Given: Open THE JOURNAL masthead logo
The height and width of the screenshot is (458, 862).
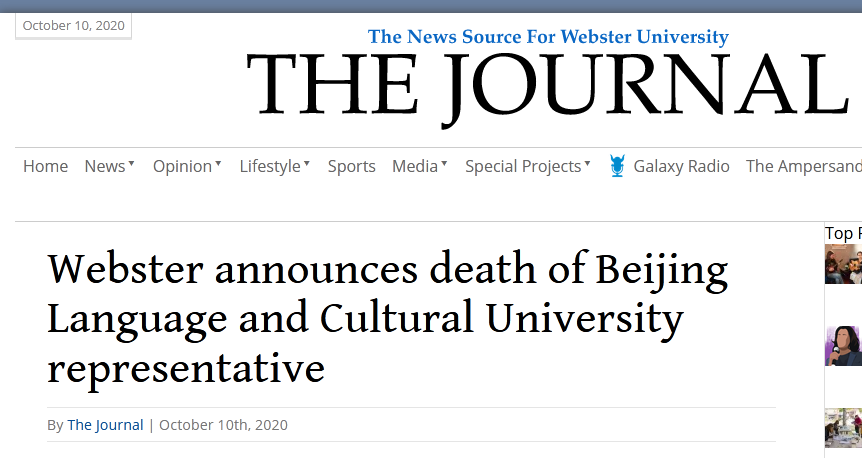Looking at the screenshot, I should click(547, 87).
